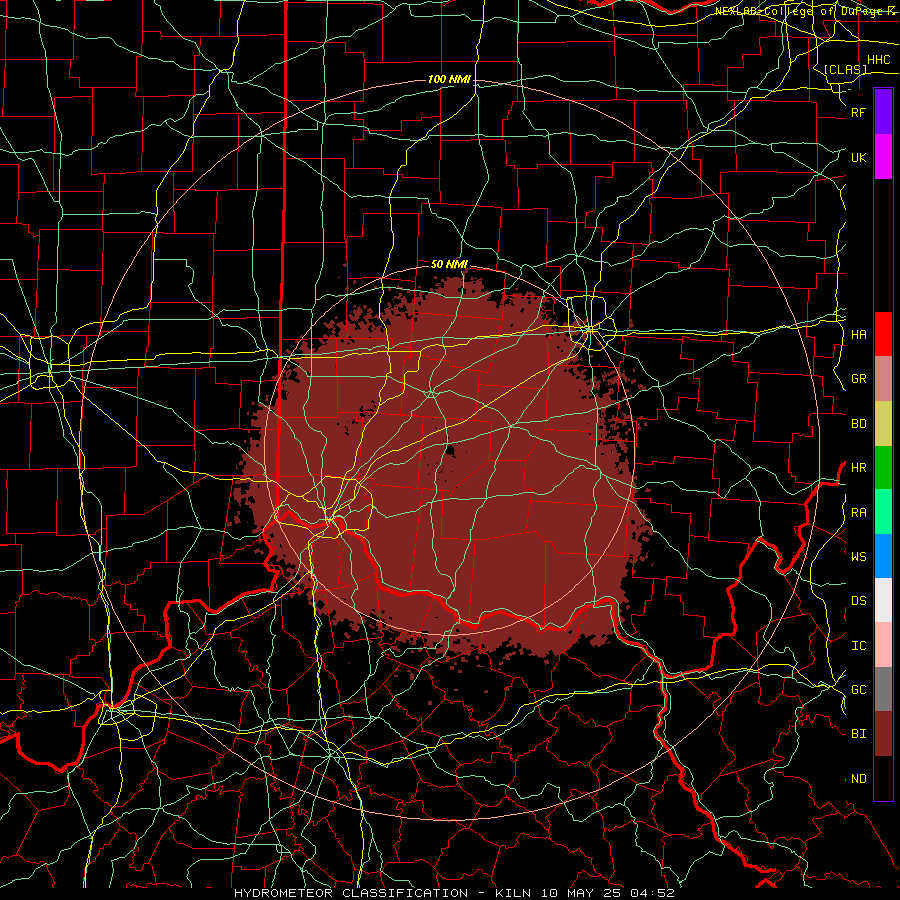The height and width of the screenshot is (900, 900).
Task: Pick the dark green HR legend swatch
Action: [883, 468]
